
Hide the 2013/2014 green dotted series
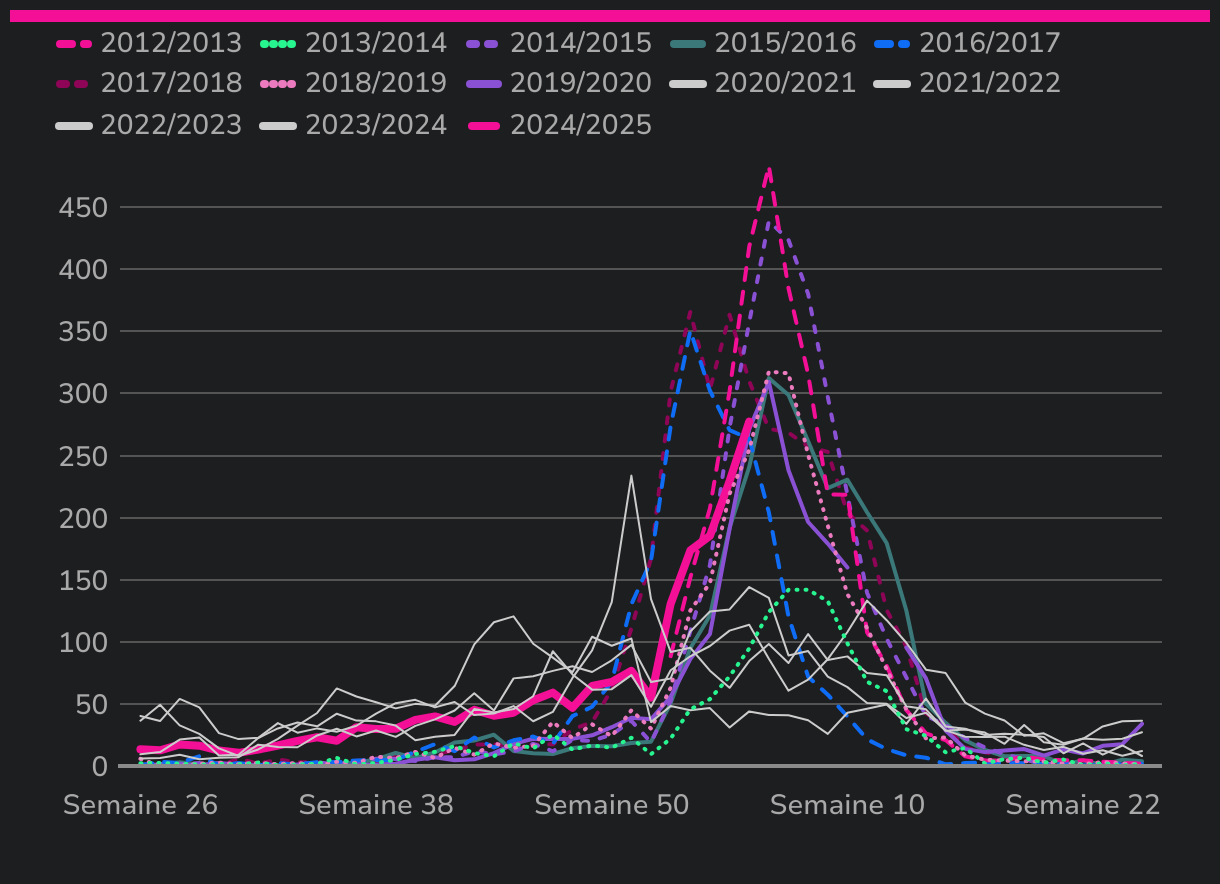coord(353,43)
